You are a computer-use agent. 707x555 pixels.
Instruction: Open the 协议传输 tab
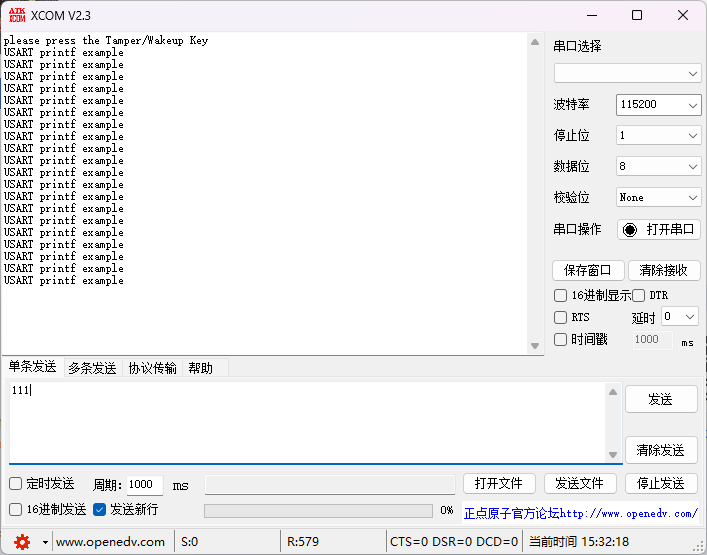(x=152, y=368)
